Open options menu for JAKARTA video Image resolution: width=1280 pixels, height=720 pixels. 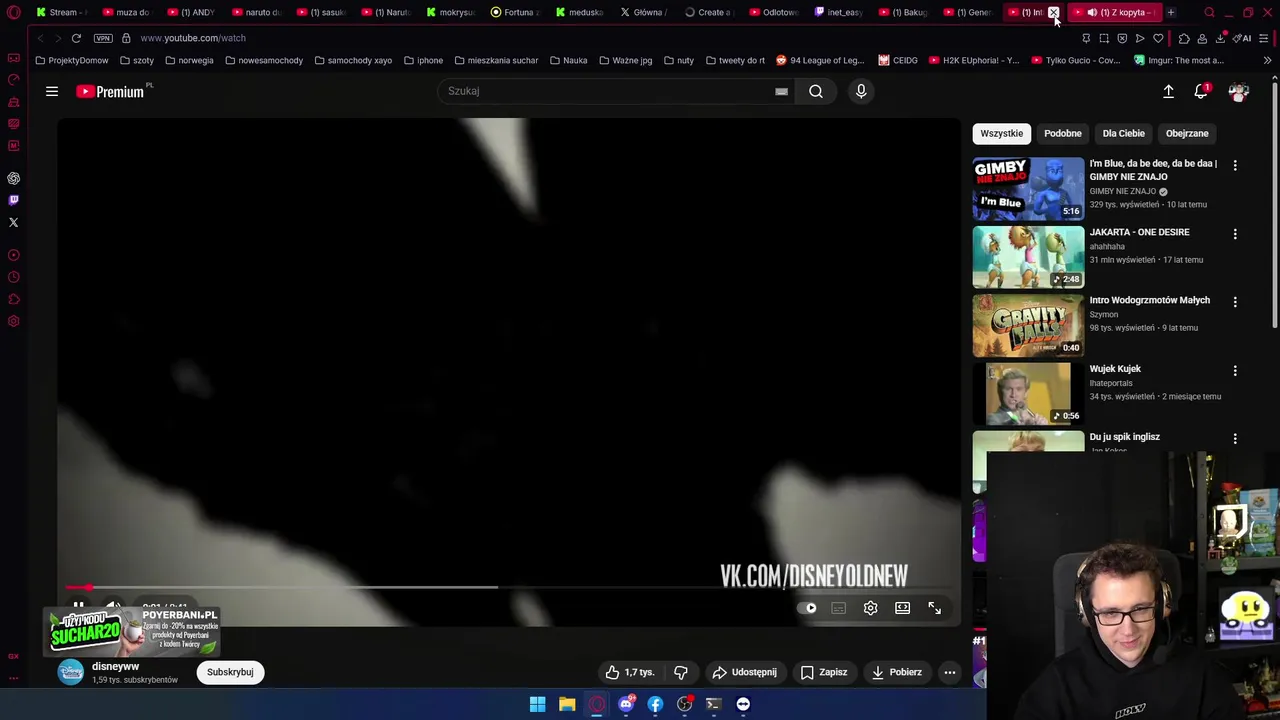tap(1235, 233)
